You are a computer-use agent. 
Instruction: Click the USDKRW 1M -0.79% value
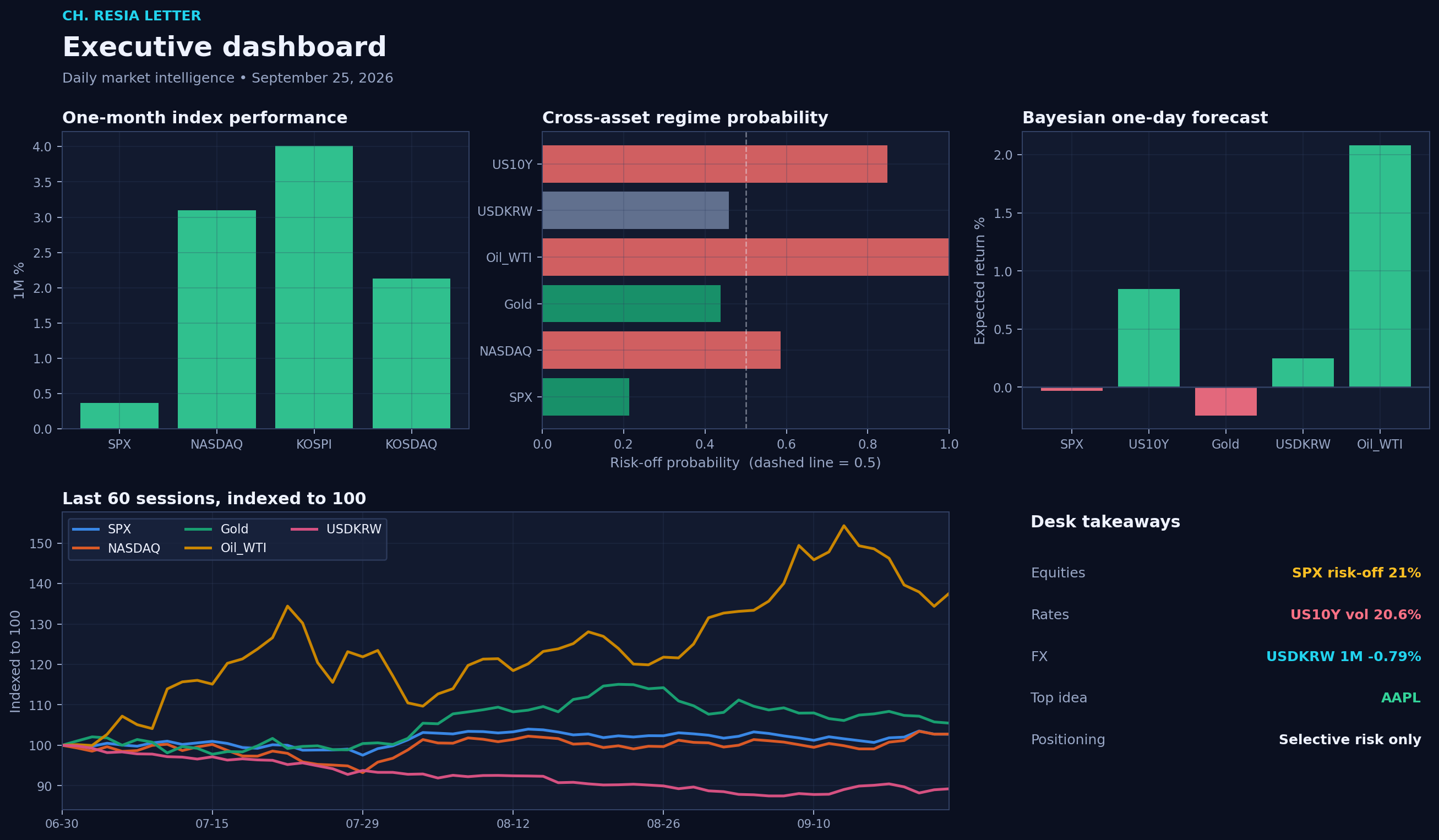pyautogui.click(x=1344, y=656)
